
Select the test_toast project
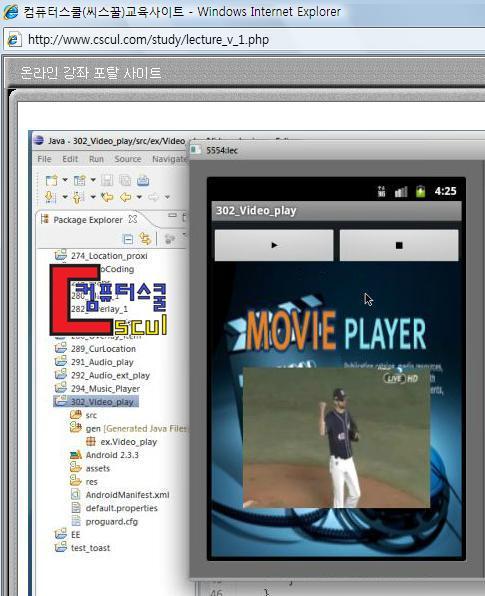pyautogui.click(x=90, y=548)
